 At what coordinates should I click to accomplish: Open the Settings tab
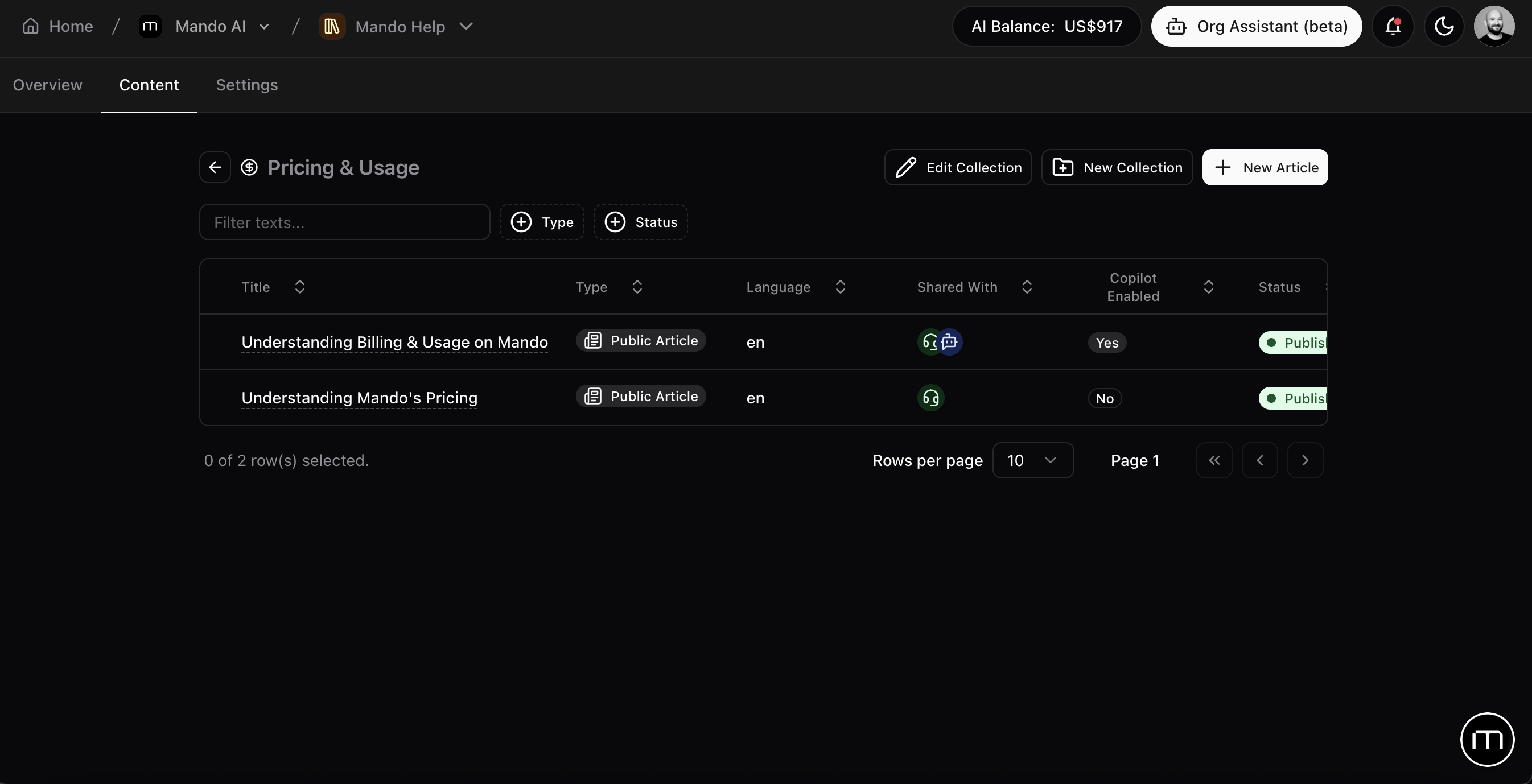(x=247, y=85)
